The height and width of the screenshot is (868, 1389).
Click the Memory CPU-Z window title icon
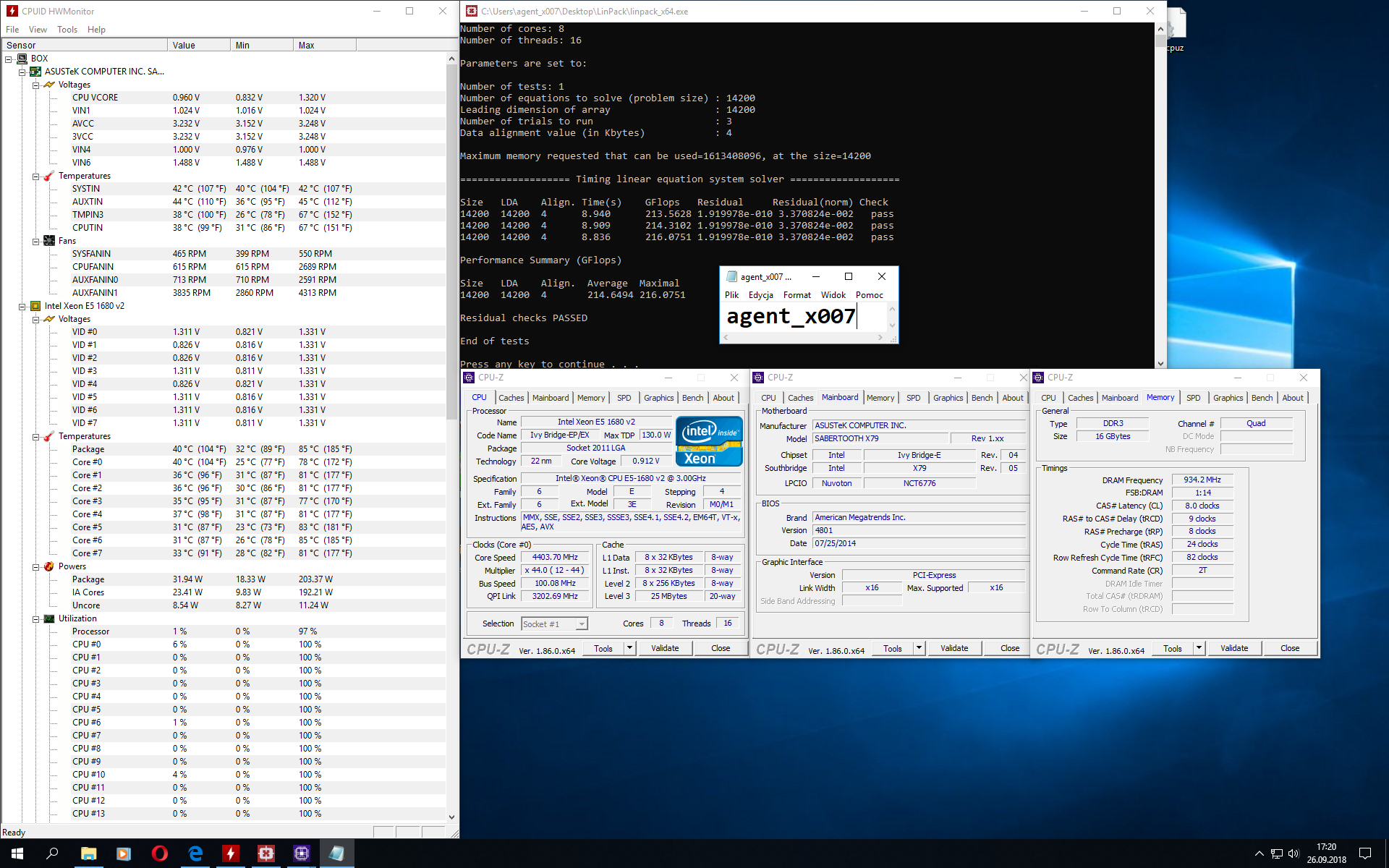coord(1038,378)
